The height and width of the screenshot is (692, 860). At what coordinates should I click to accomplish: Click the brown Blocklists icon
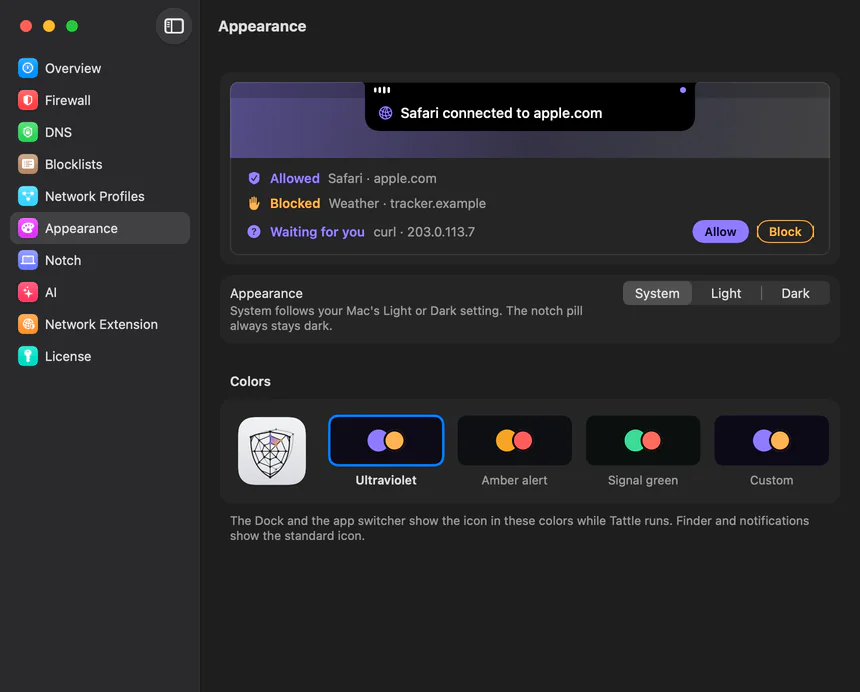28,164
